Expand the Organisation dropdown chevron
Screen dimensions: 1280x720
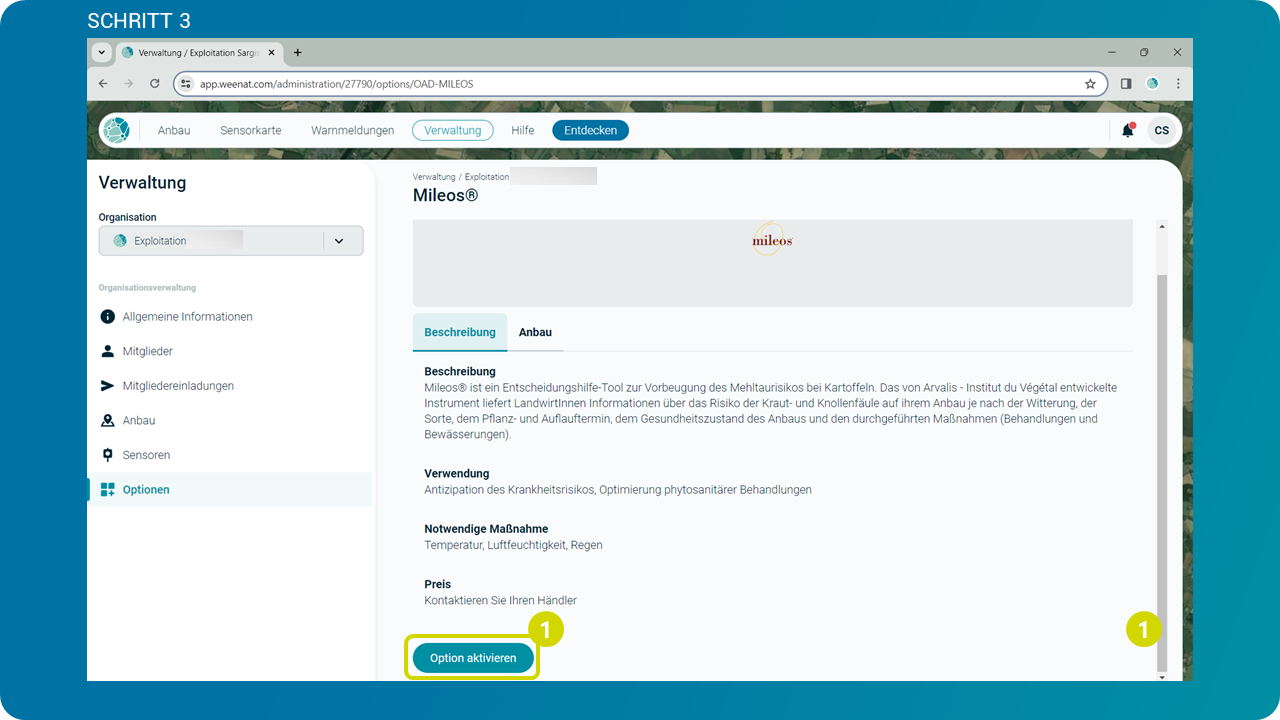tap(339, 241)
